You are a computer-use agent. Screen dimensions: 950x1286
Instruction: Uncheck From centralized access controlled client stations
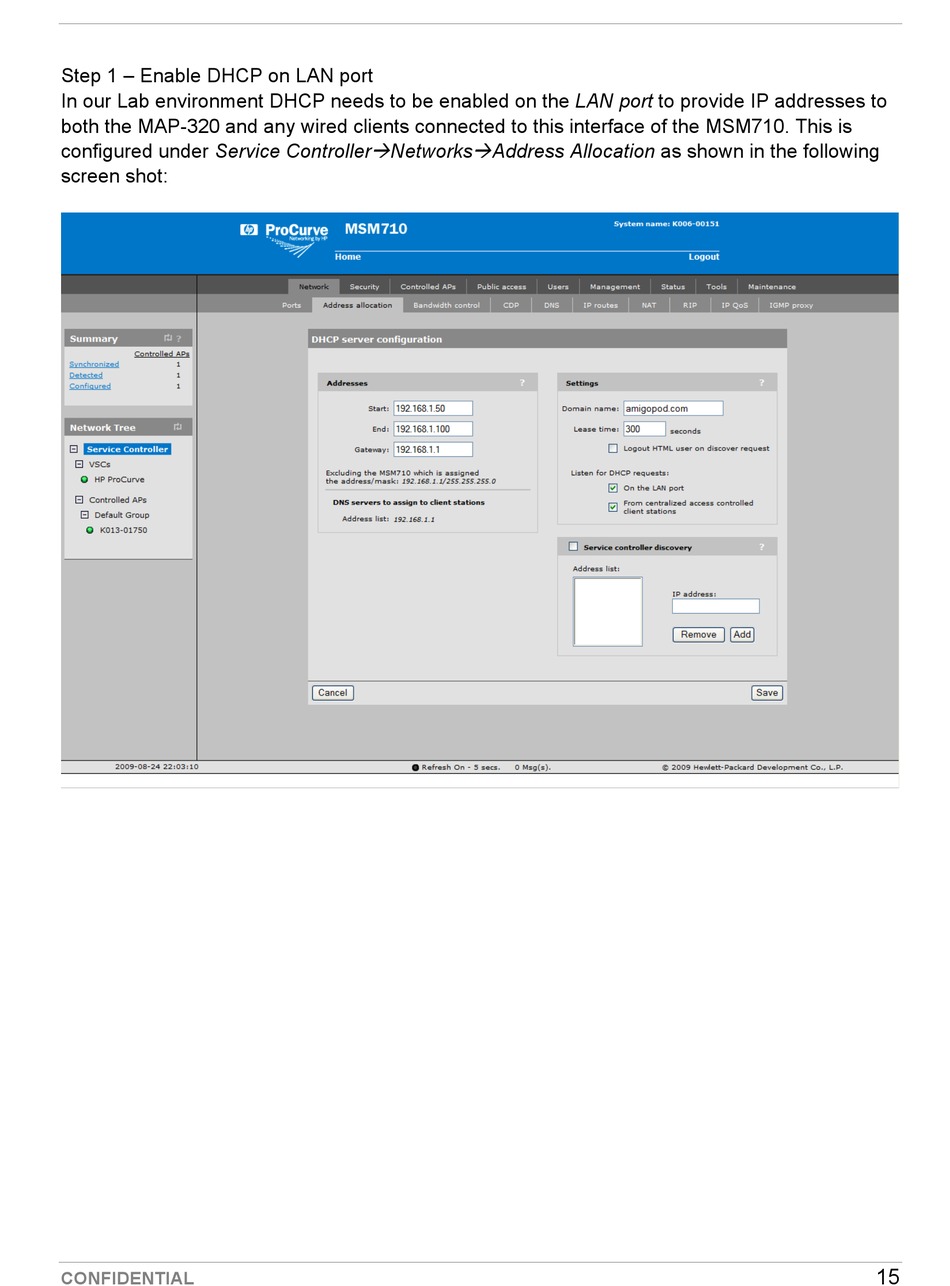pyautogui.click(x=613, y=507)
